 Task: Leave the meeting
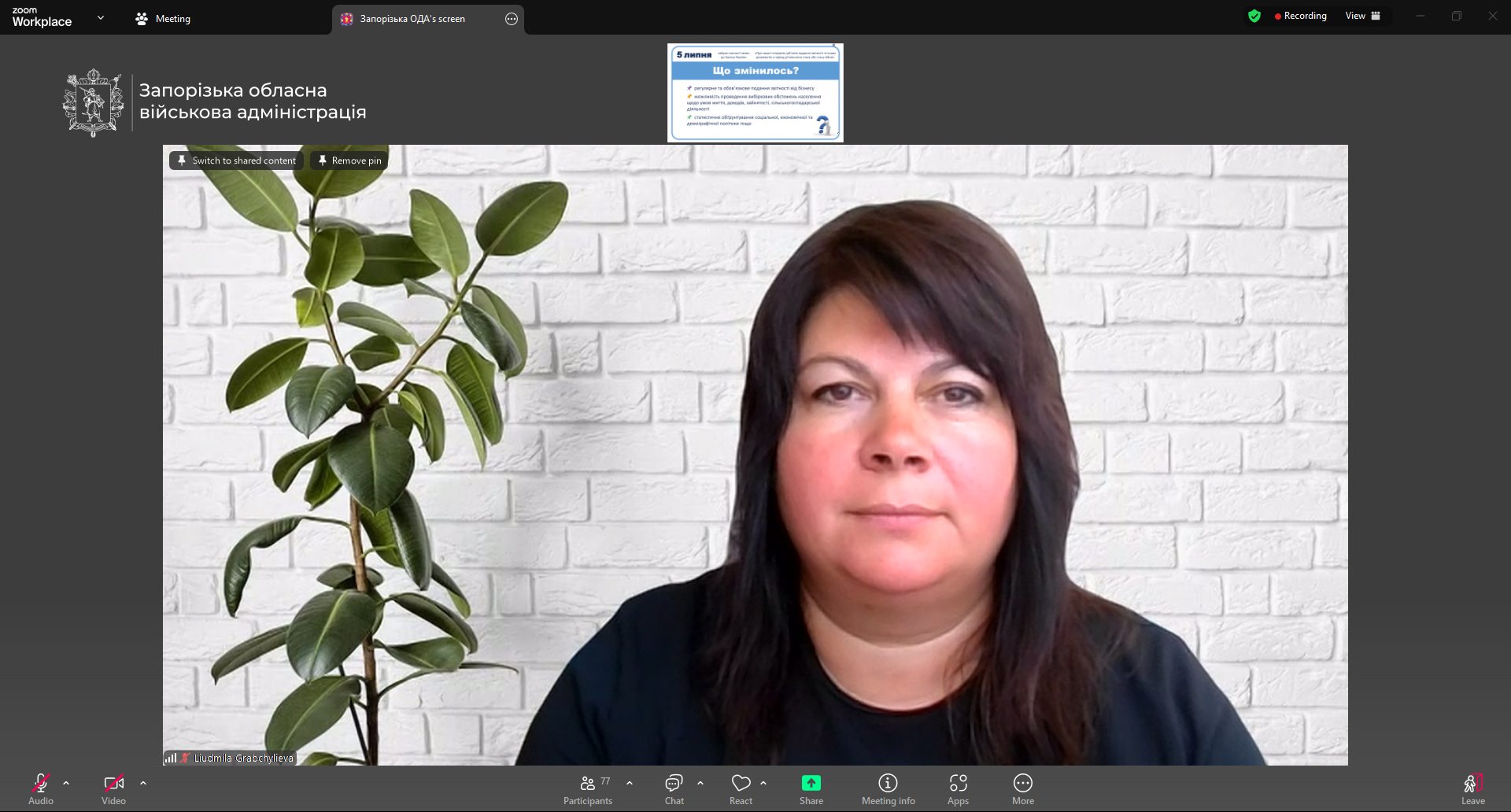pos(1473,789)
